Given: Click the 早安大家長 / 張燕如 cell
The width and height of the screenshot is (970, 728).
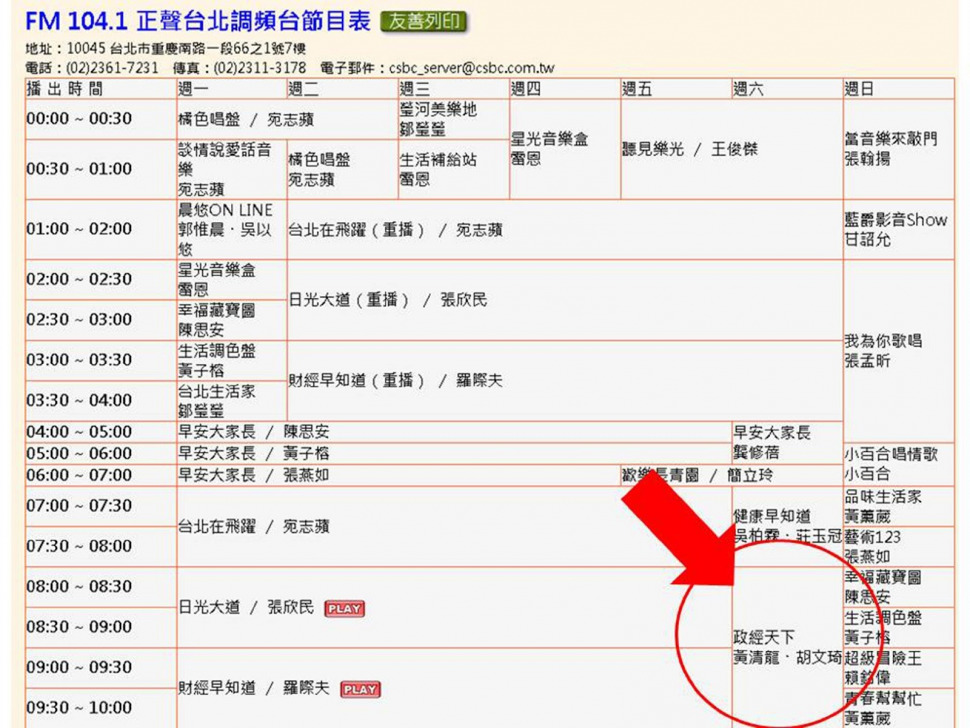Looking at the screenshot, I should (x=398, y=475).
